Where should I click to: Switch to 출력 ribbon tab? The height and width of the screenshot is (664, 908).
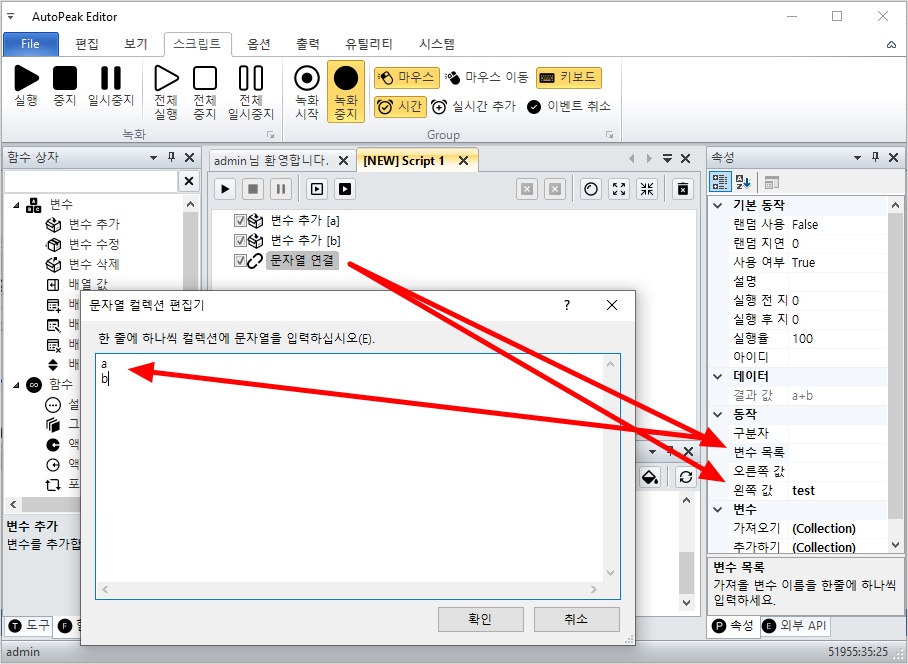[307, 44]
